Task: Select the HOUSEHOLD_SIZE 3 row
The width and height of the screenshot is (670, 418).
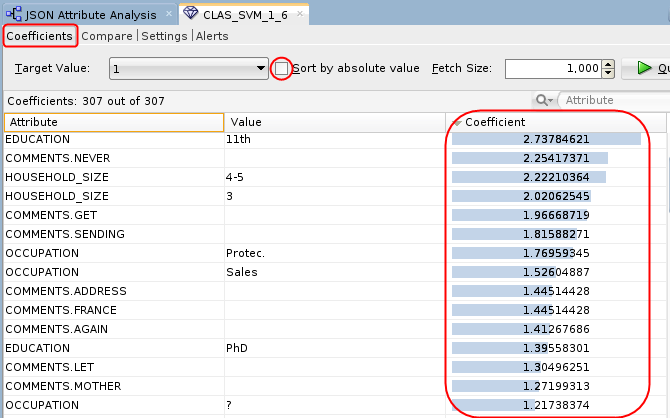Action: (x=335, y=196)
